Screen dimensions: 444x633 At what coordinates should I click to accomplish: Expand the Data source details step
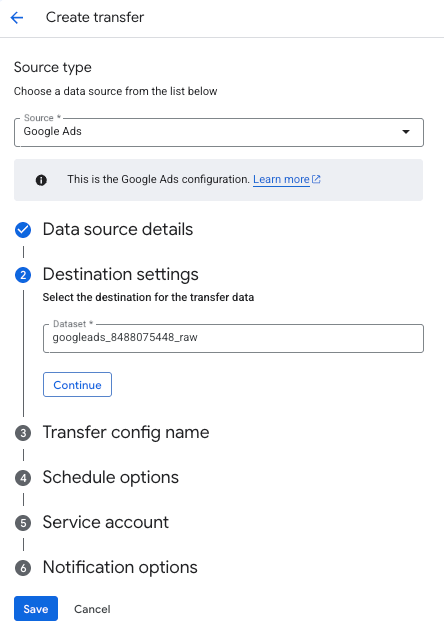[x=118, y=229]
